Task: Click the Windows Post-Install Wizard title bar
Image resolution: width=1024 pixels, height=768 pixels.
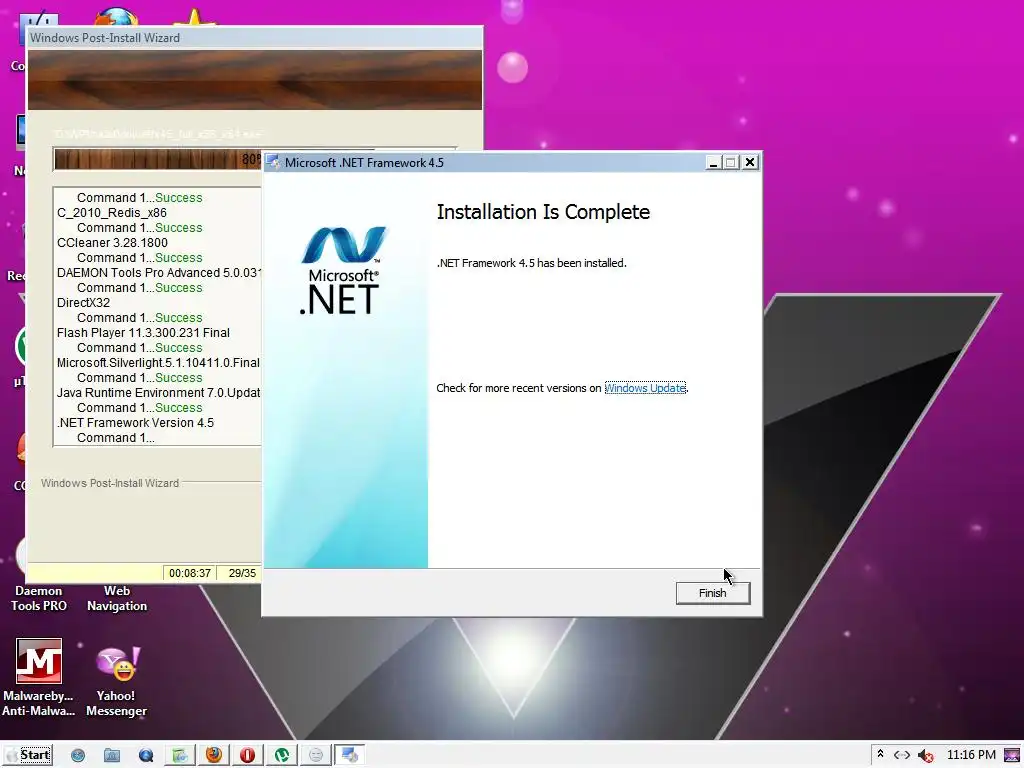Action: coord(255,38)
